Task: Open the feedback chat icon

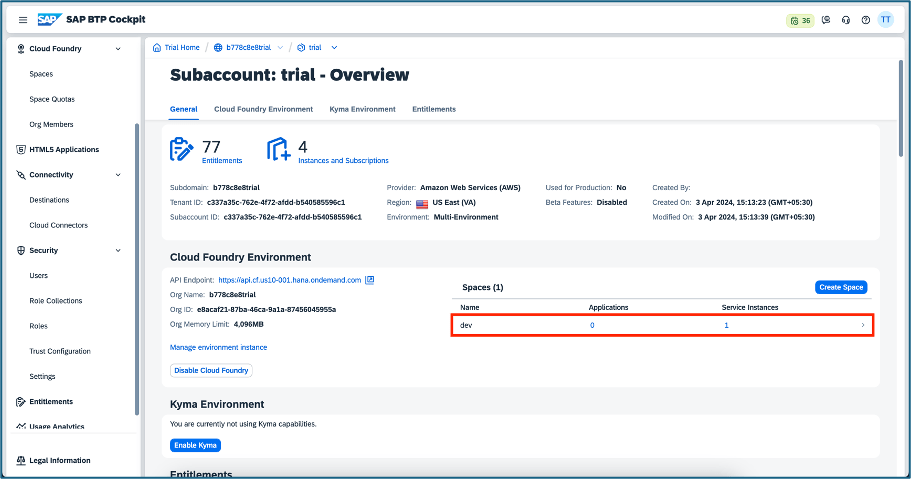Action: point(826,20)
